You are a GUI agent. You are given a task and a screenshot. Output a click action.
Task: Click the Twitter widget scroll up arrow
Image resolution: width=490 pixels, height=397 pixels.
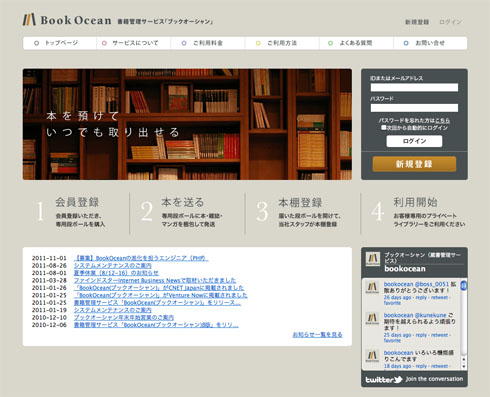click(x=463, y=359)
